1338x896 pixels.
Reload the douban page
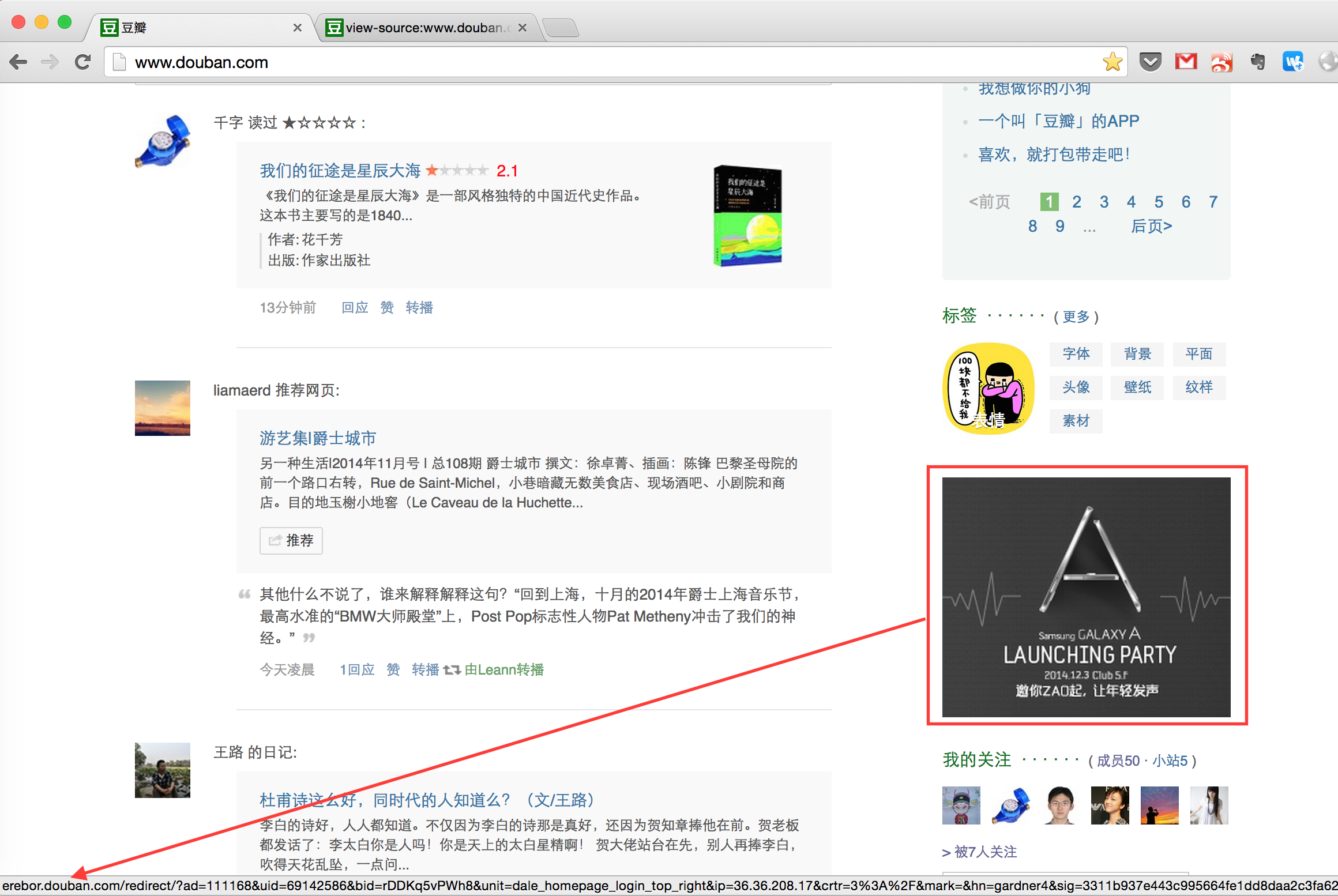click(x=82, y=62)
